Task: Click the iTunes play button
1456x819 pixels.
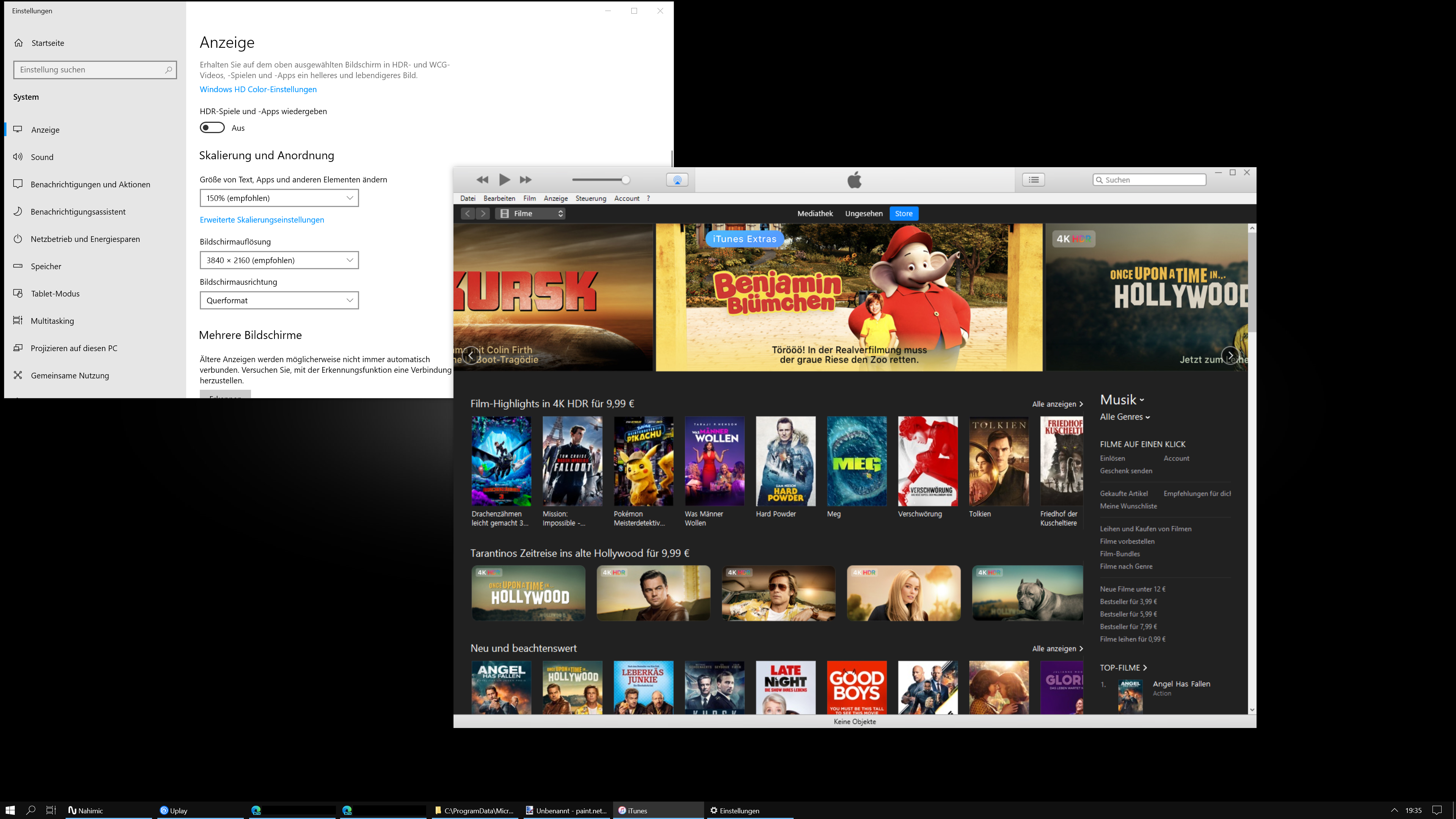Action: 504,180
